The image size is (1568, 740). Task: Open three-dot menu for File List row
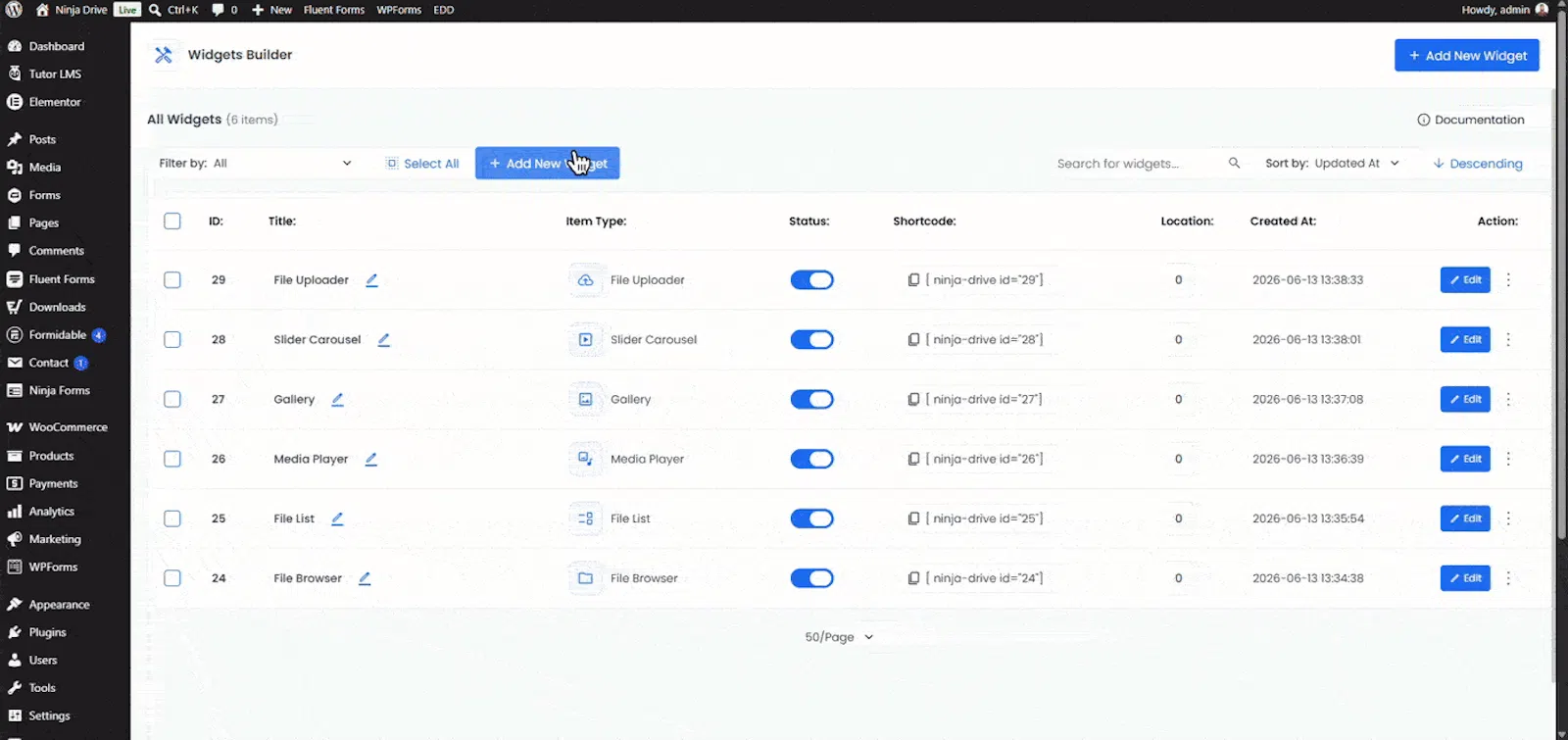(x=1508, y=518)
